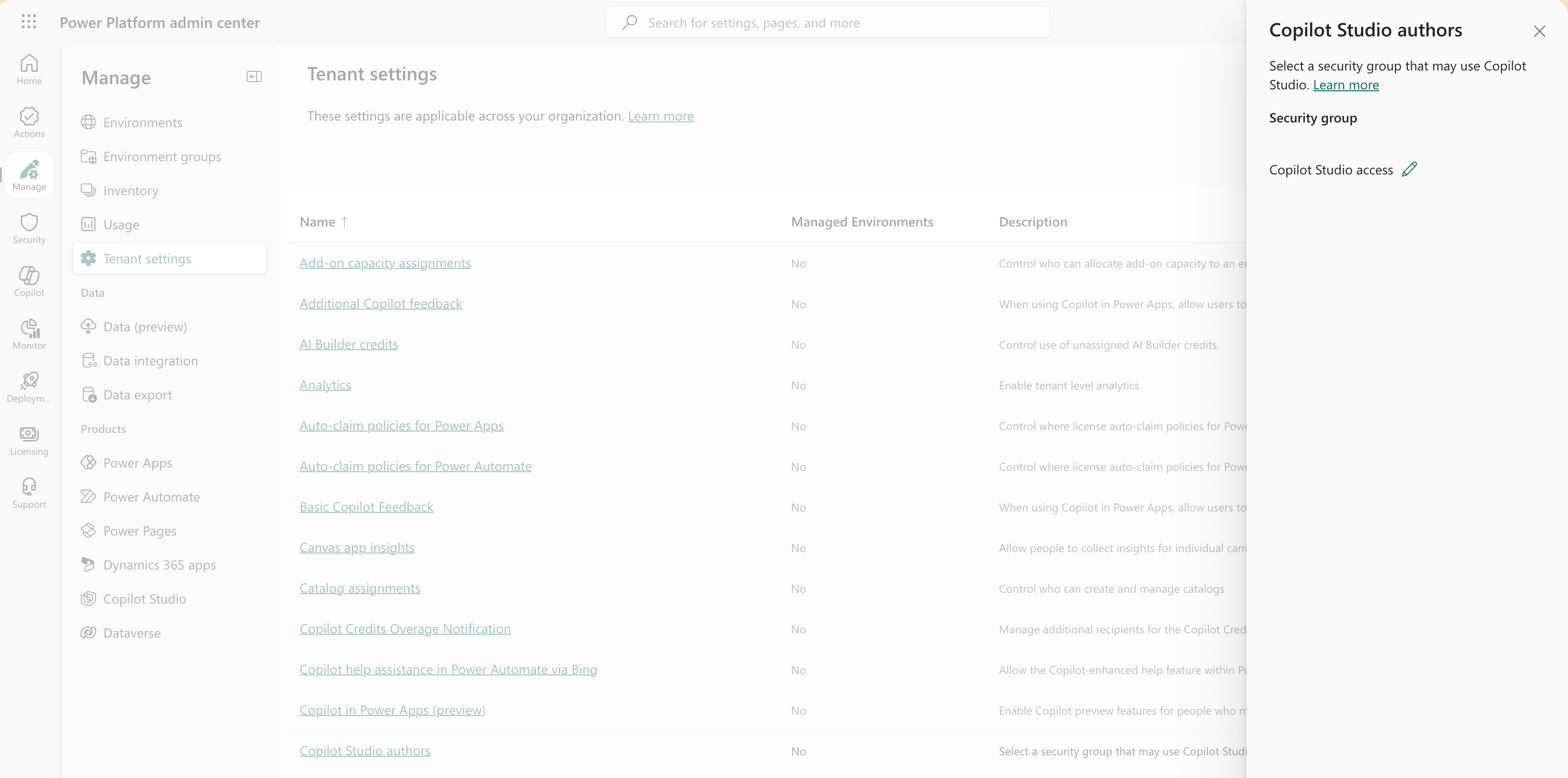This screenshot has height=778, width=1568.
Task: Go to Home in left rail
Action: click(29, 69)
